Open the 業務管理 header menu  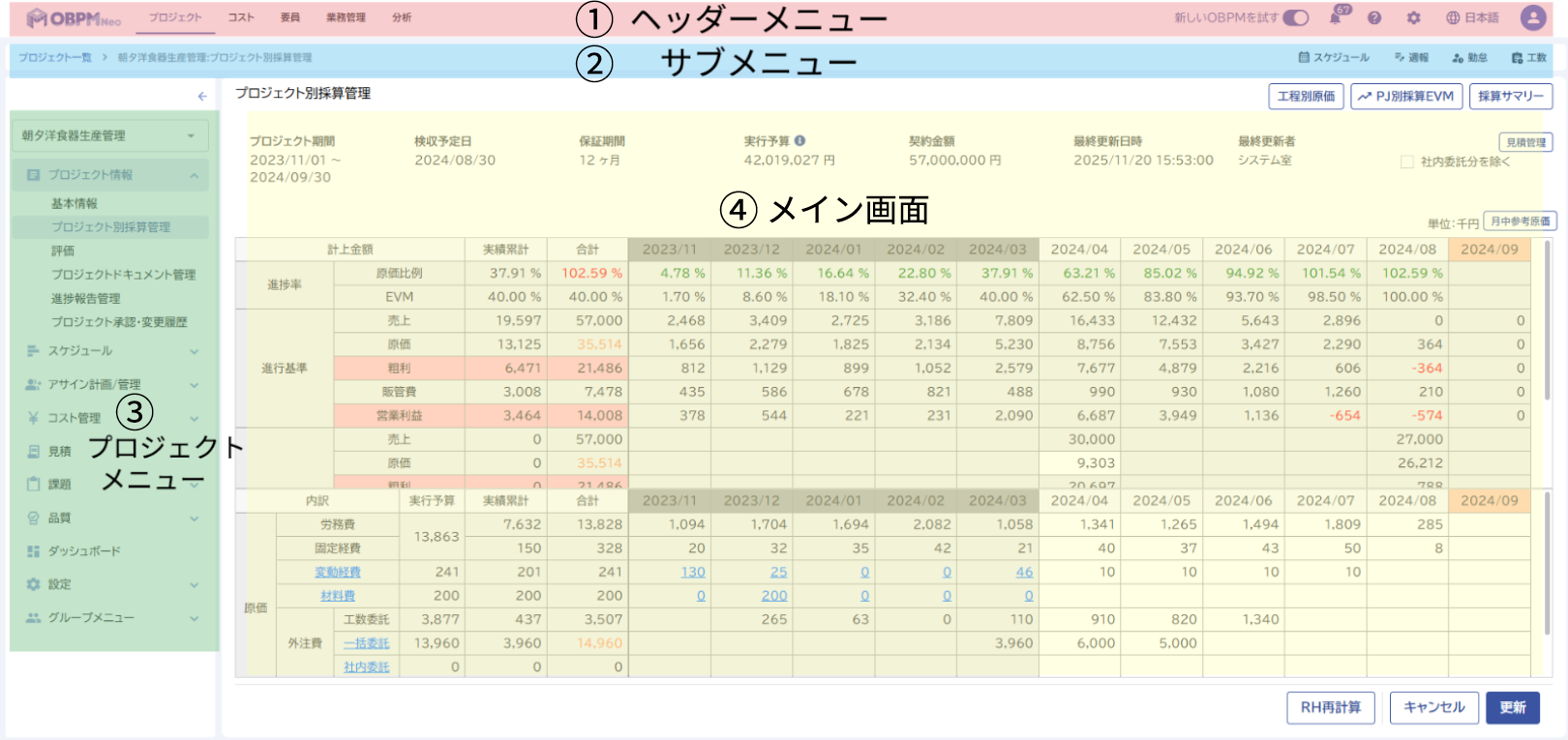pos(346,17)
